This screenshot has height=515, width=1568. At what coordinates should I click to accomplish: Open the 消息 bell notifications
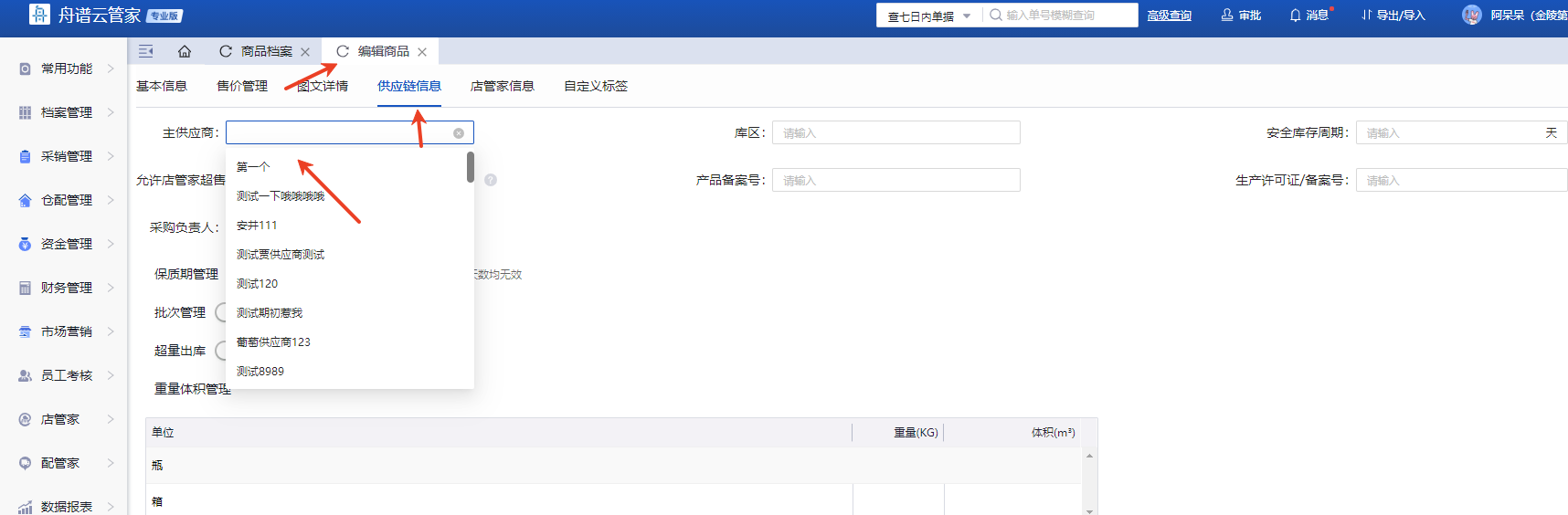pos(1308,16)
